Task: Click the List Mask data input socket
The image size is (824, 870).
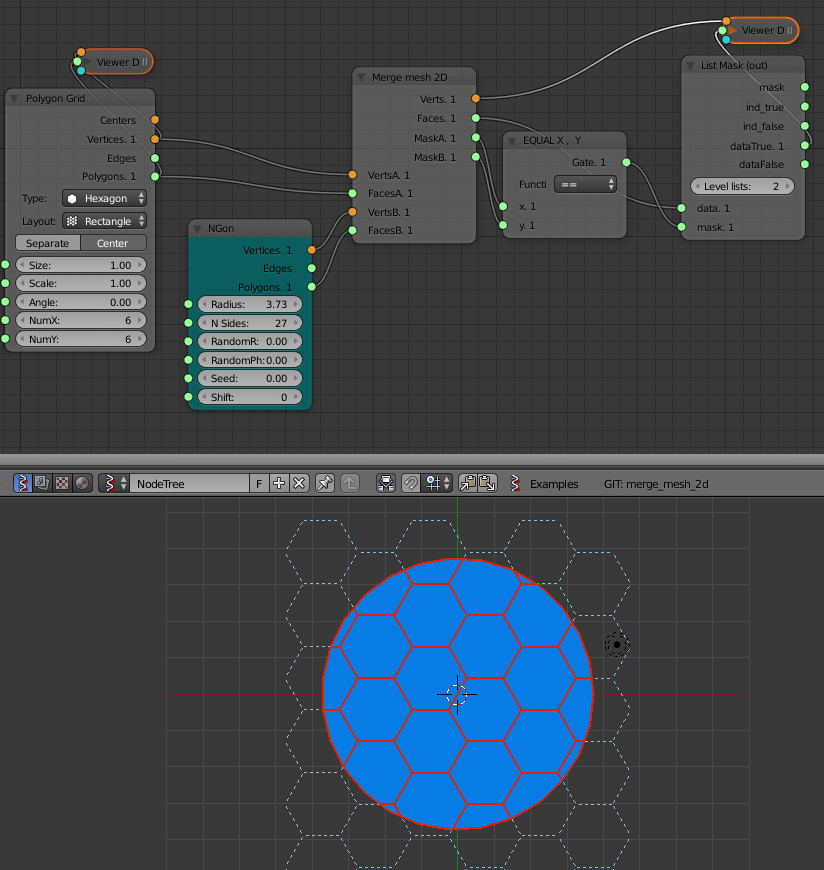Action: click(681, 208)
